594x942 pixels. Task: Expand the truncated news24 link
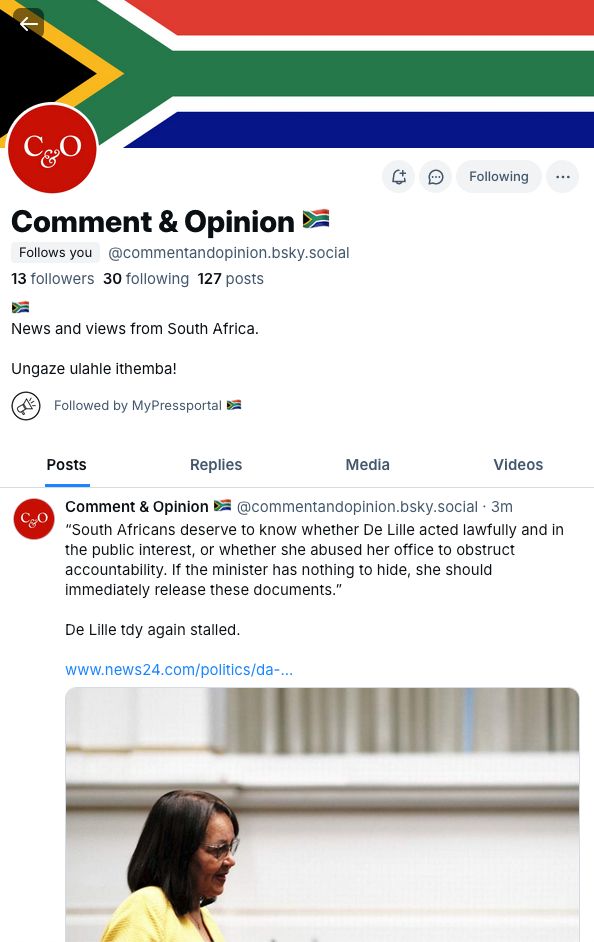pos(178,670)
